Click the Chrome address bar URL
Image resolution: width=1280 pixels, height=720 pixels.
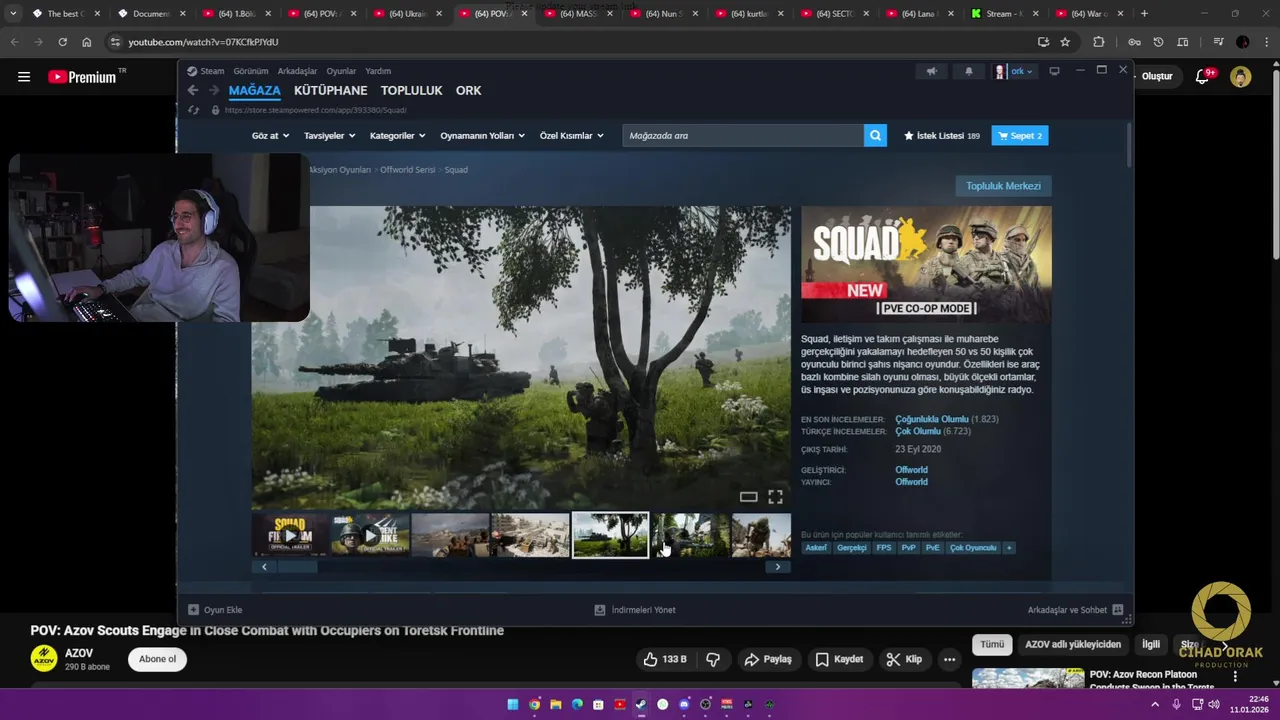tap(203, 42)
